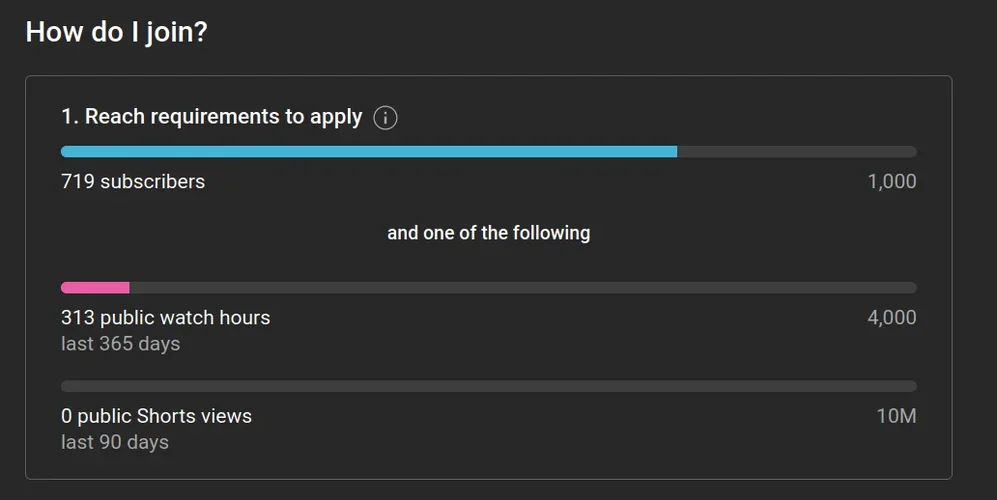Viewport: 997px width, 500px height.
Task: Click the blue filled part of subscribers bar
Action: tap(368, 152)
